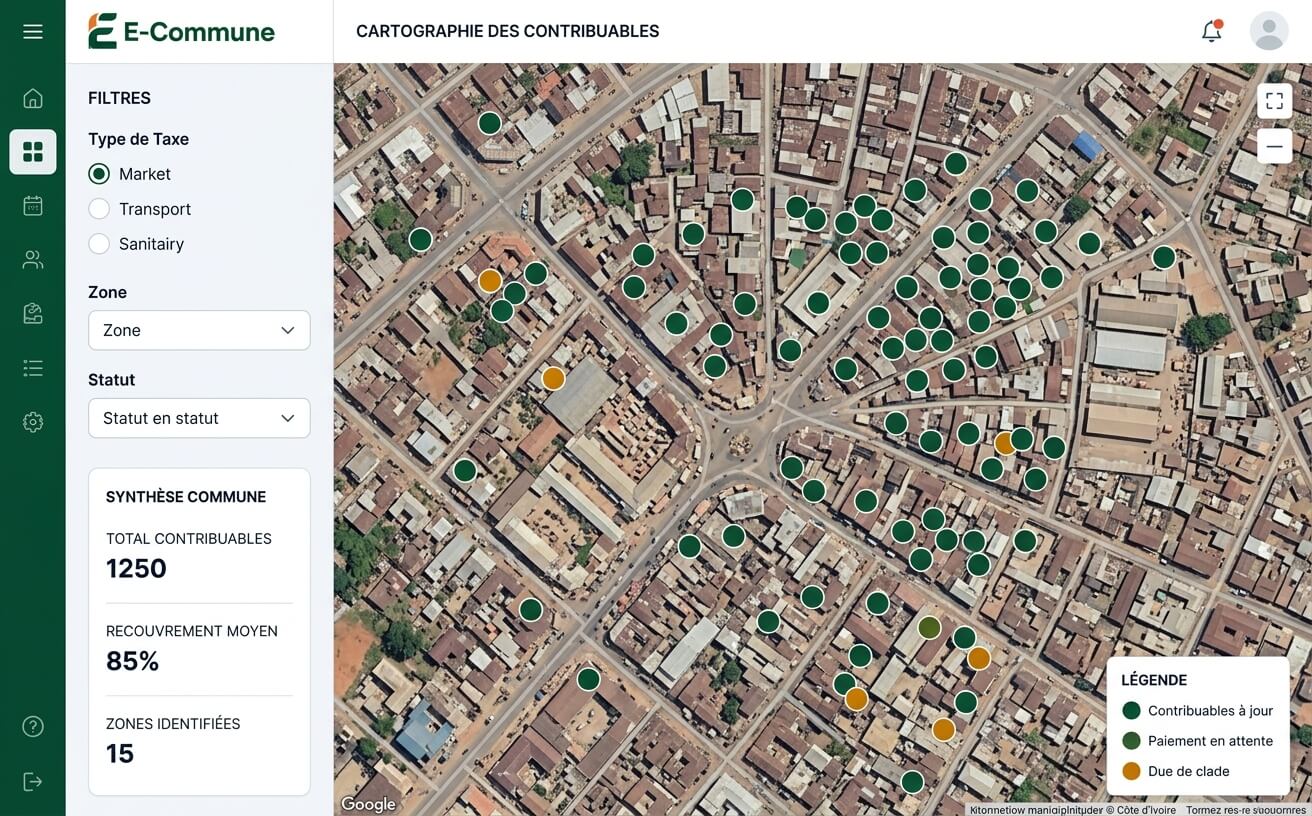
Task: Expand the Statut en statut dropdown
Action: point(199,418)
